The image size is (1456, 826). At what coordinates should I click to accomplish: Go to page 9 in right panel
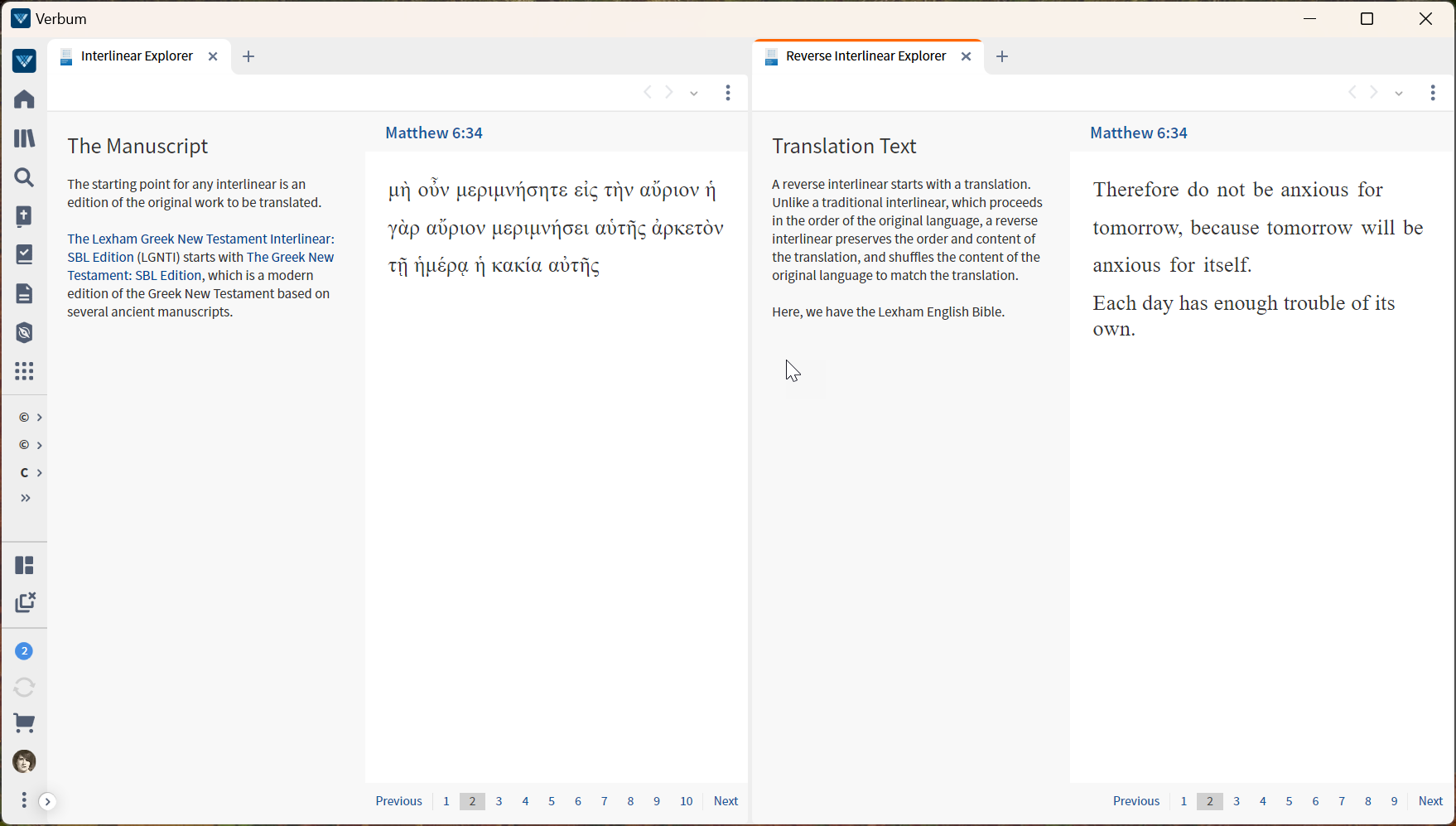(1394, 801)
